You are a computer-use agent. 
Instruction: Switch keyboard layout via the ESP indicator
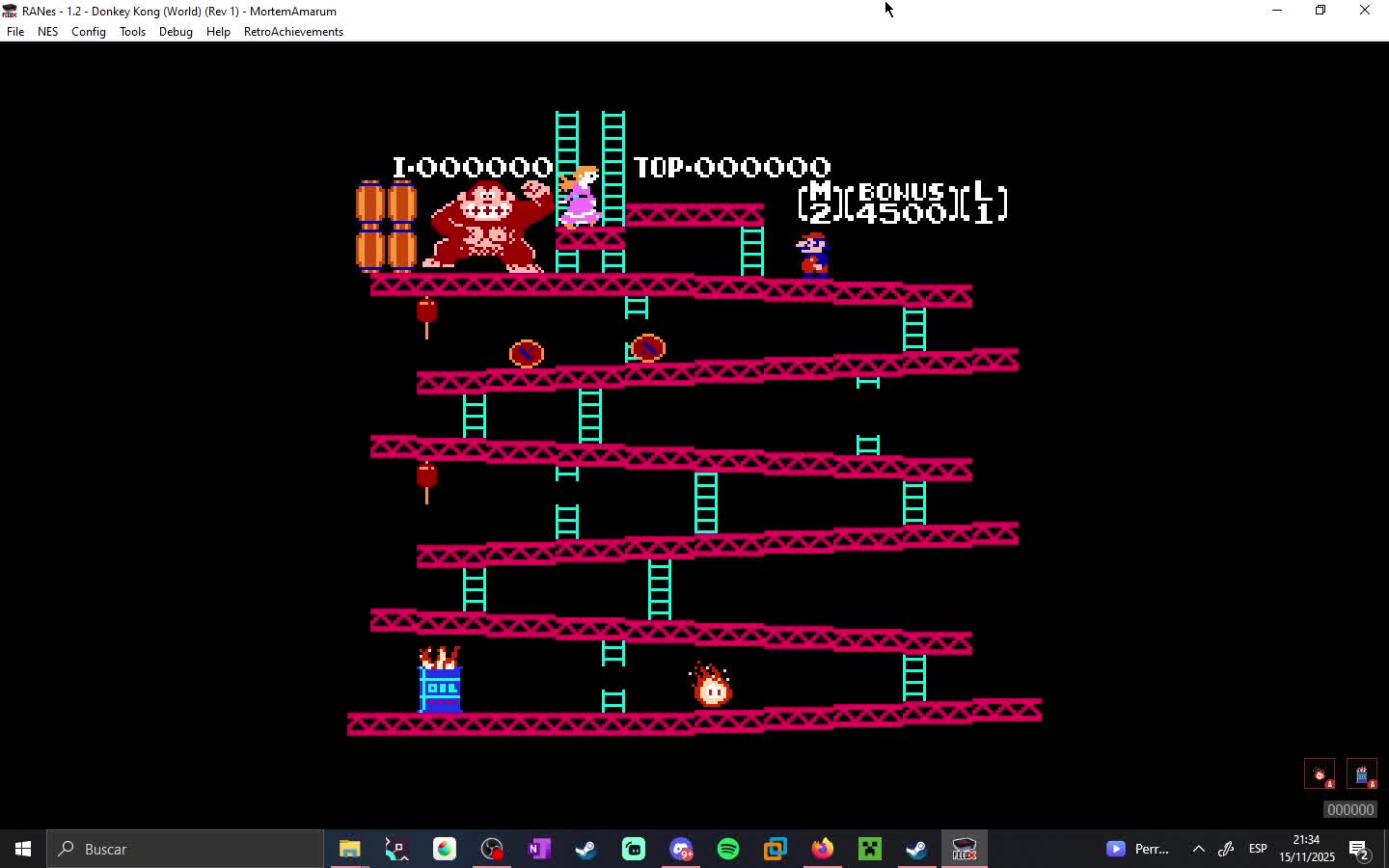click(1257, 849)
